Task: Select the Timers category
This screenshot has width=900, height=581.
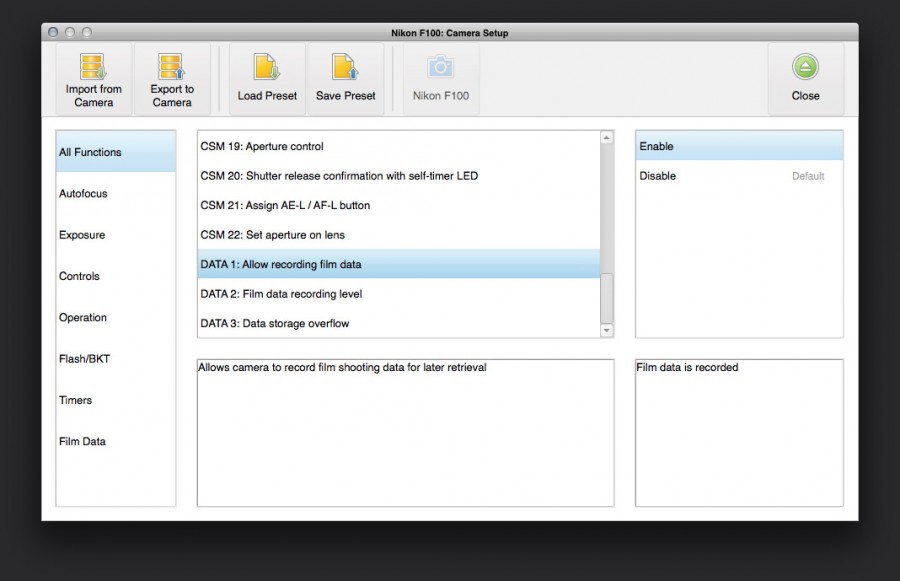Action: [116, 400]
